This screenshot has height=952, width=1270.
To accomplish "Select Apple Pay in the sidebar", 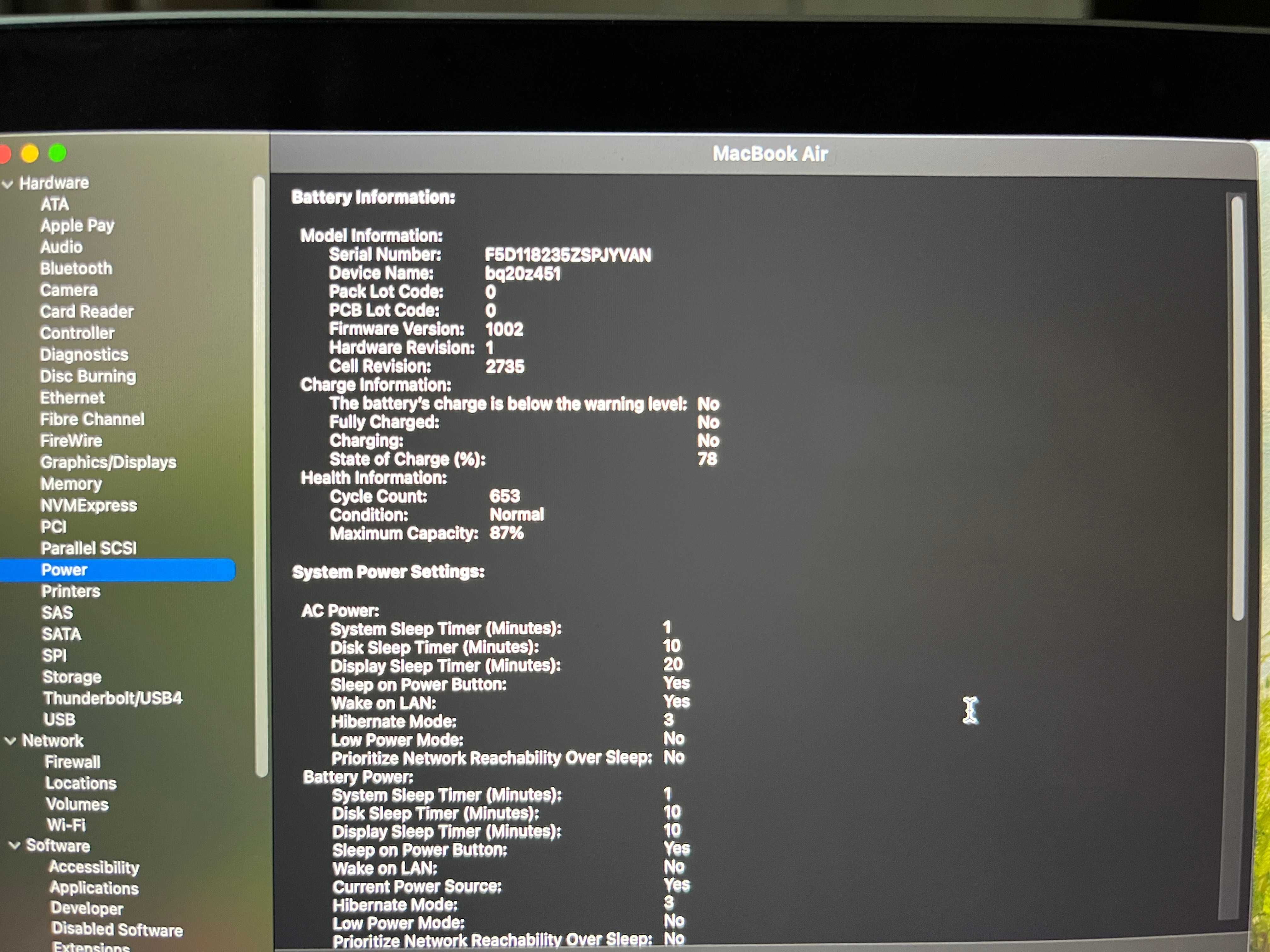I will click(x=77, y=225).
